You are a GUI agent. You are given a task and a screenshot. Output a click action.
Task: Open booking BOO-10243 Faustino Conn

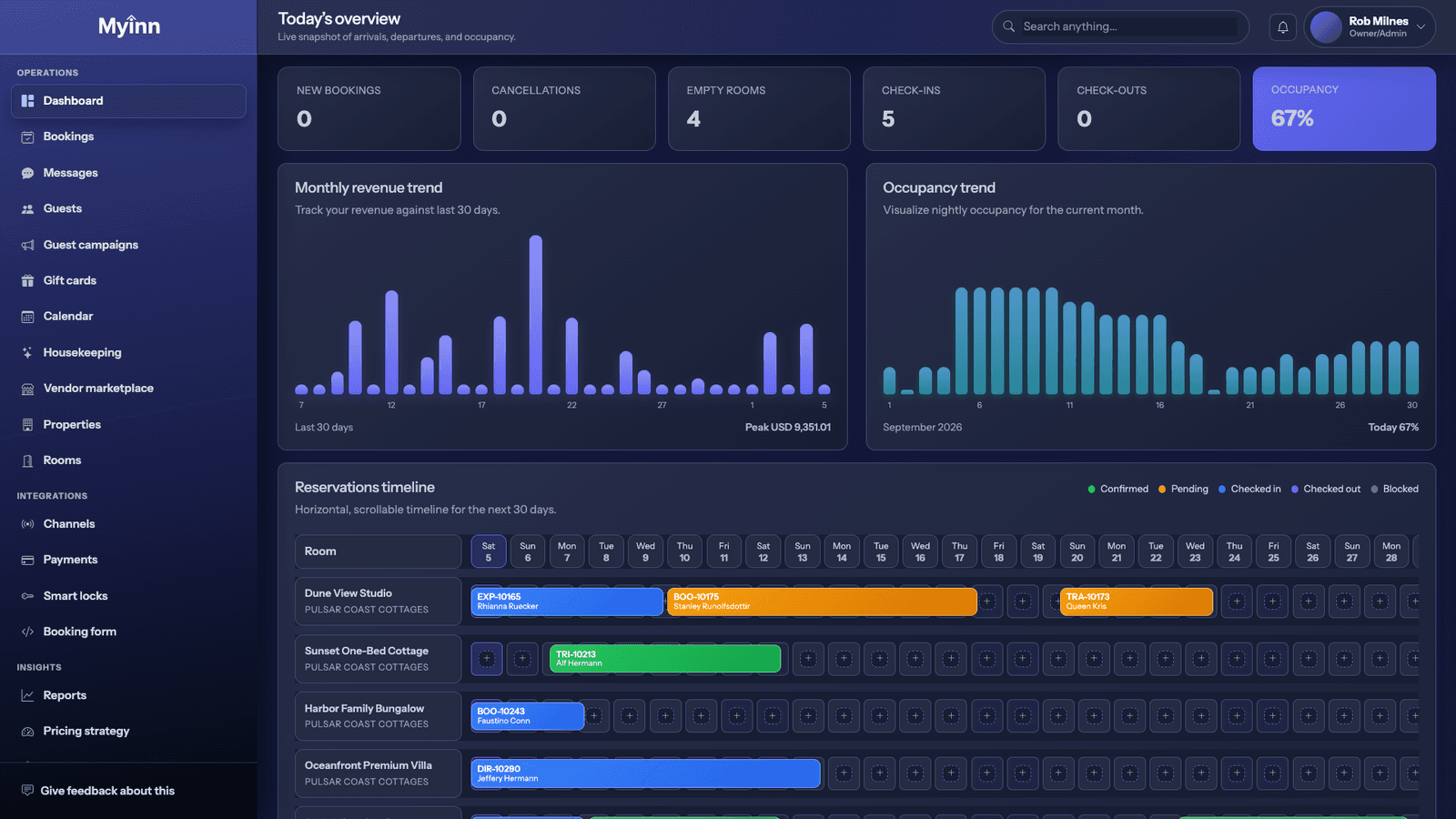click(x=528, y=716)
